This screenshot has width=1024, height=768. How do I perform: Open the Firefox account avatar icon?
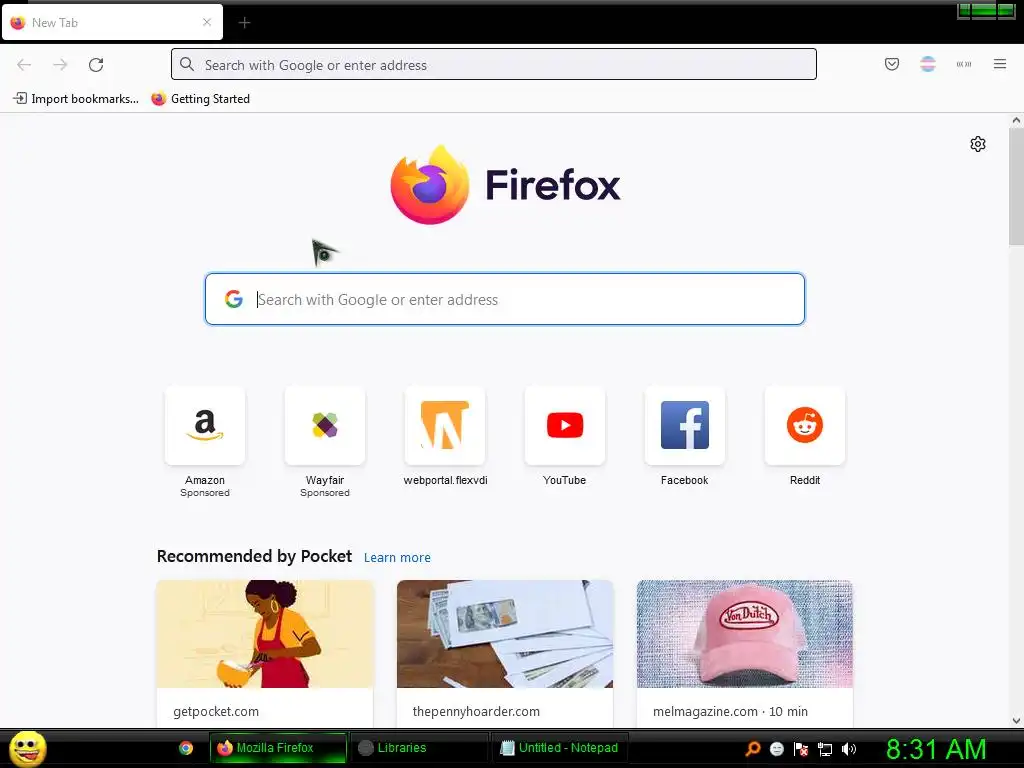pos(927,64)
